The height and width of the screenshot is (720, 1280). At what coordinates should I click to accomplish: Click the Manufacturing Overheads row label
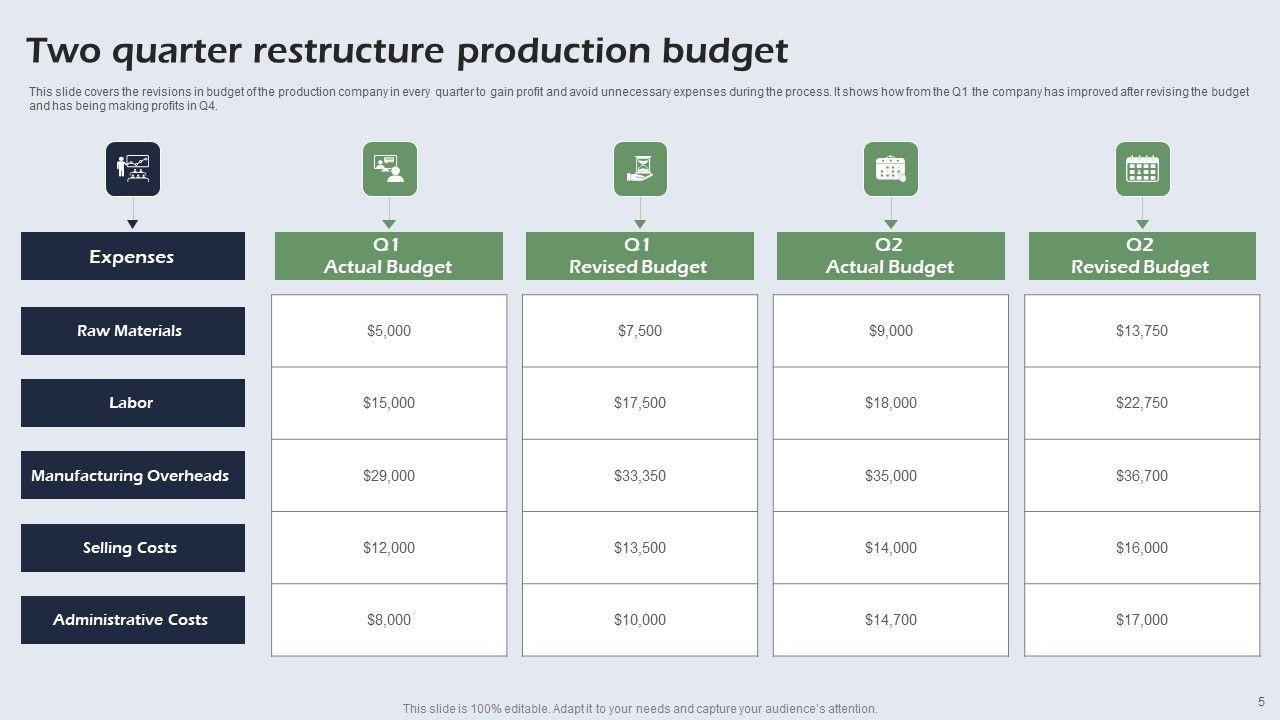coord(133,476)
